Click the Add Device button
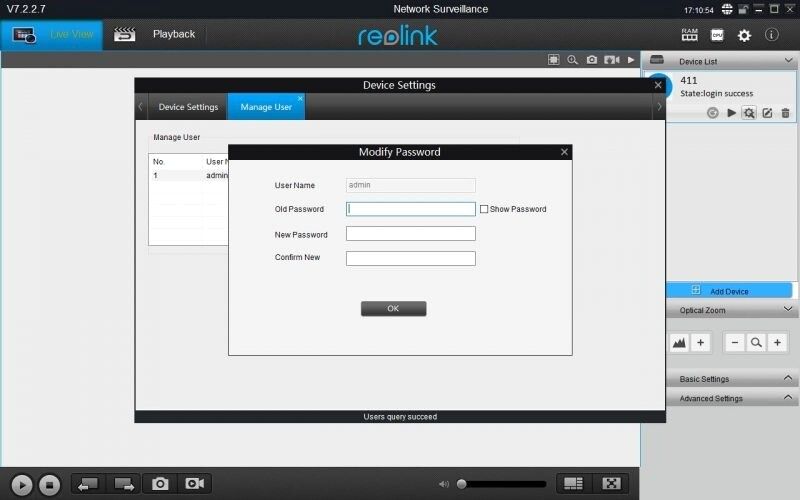 pyautogui.click(x=729, y=291)
